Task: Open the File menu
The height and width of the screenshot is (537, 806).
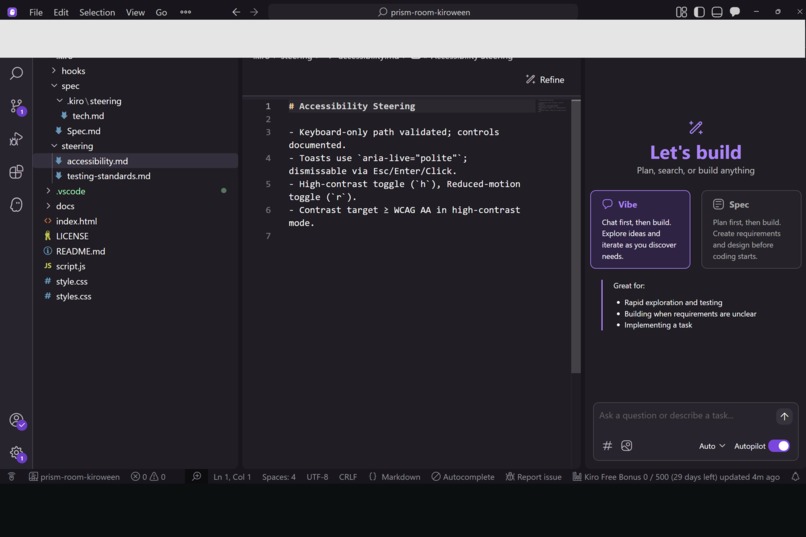Action: coord(35,12)
